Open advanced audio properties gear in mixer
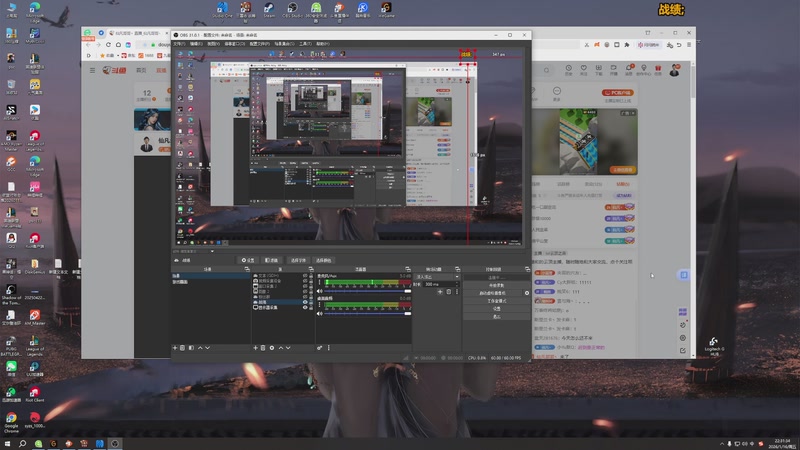 coord(319,348)
